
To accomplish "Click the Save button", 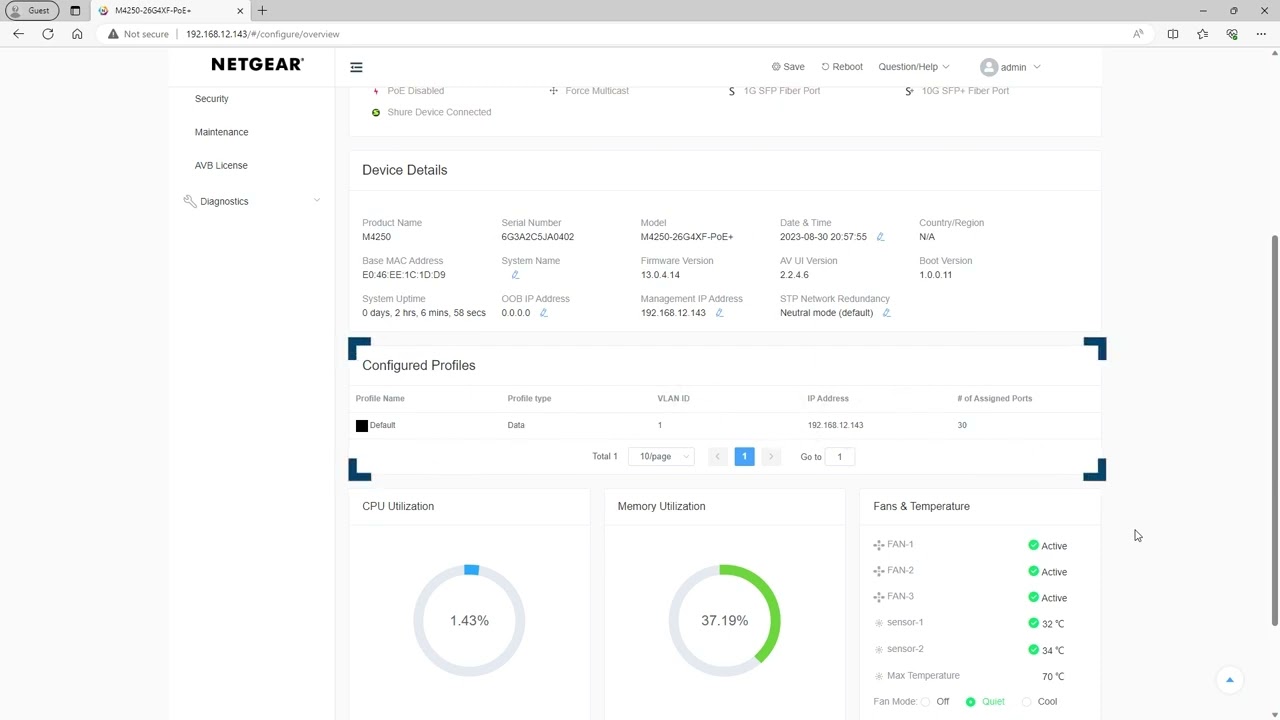I will point(788,67).
